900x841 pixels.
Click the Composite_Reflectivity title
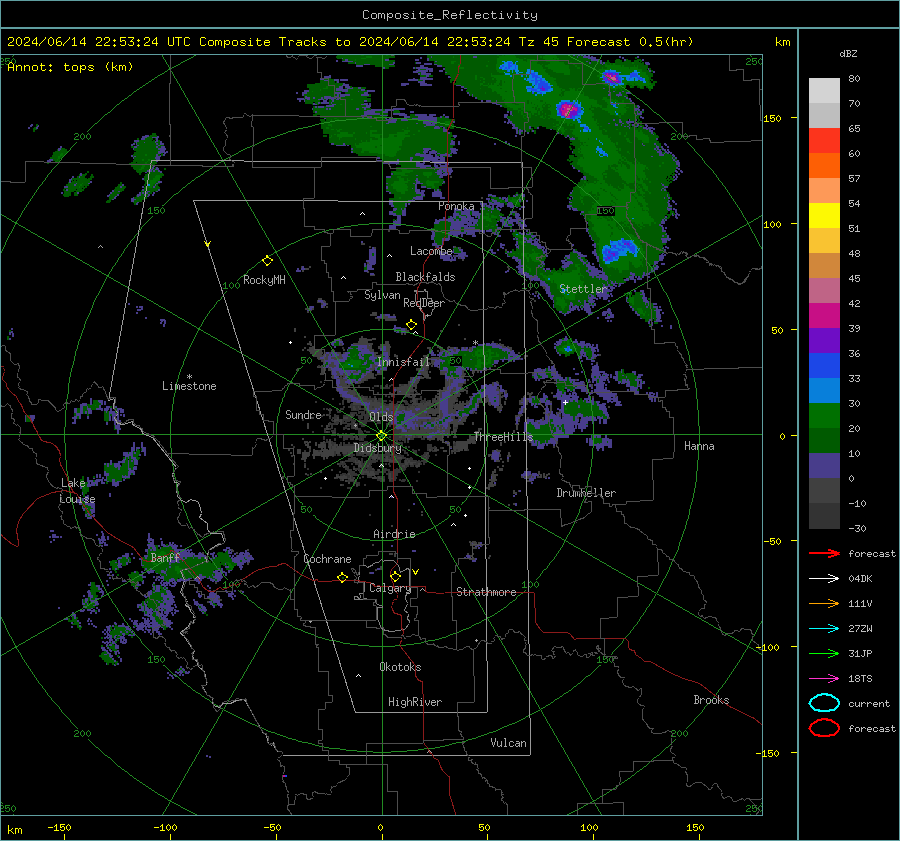450,15
